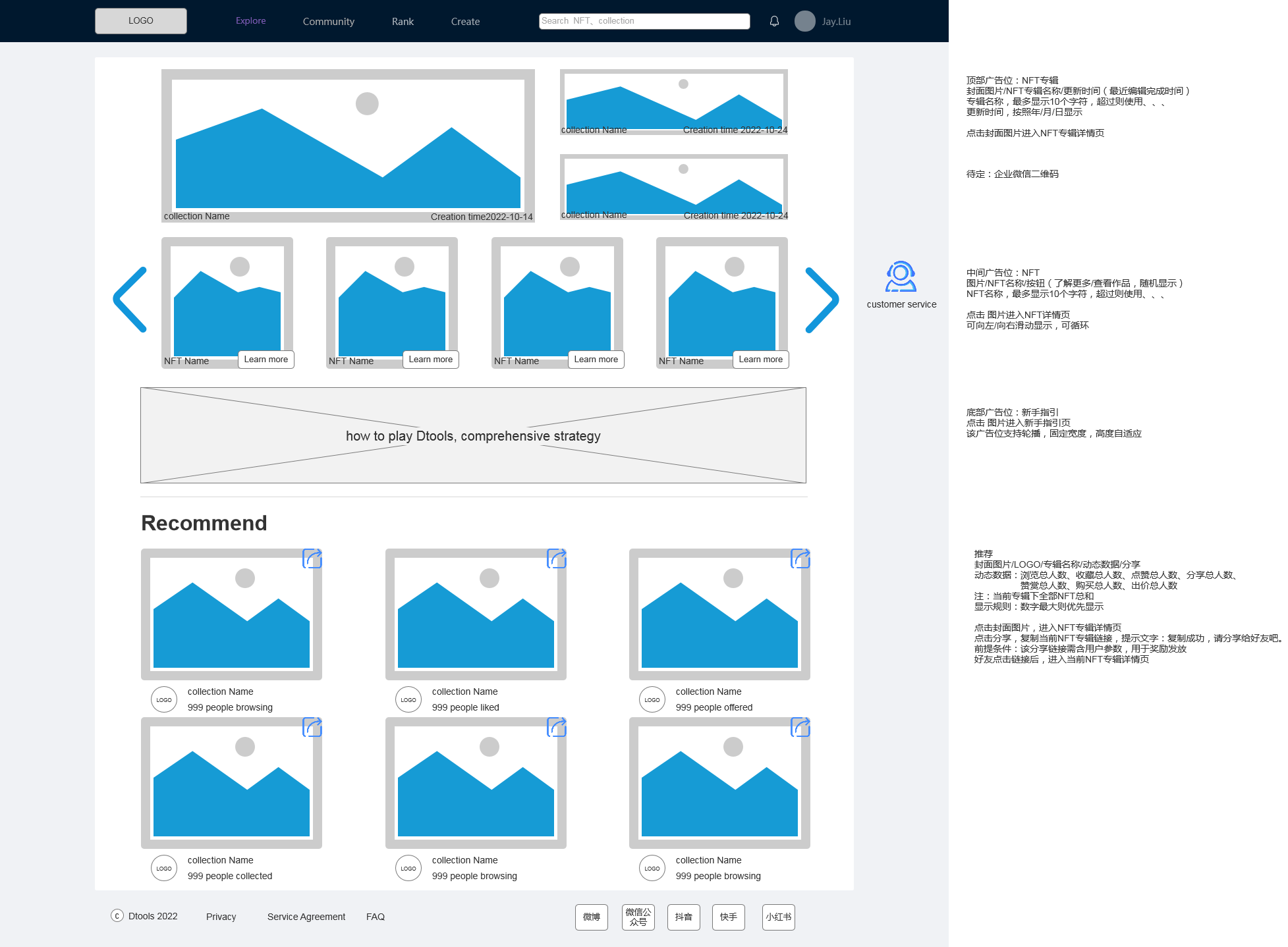
Task: Slide NFT carousel right with arrow
Action: [x=821, y=300]
